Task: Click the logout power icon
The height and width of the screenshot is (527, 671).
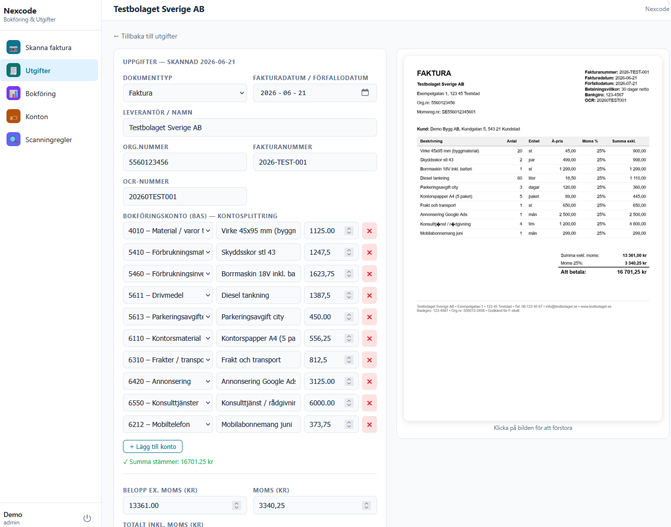Action: [x=87, y=518]
